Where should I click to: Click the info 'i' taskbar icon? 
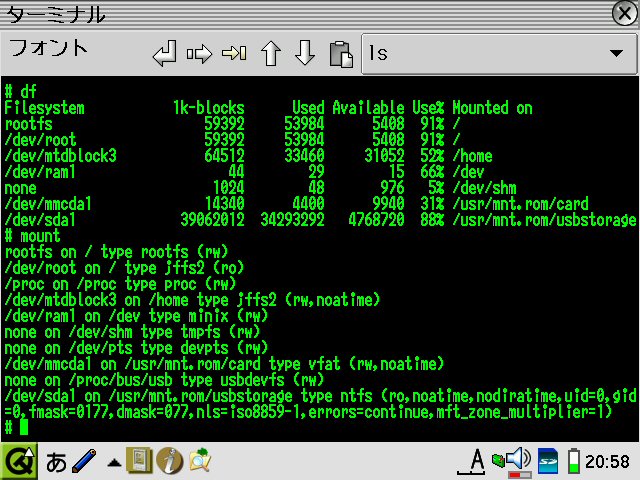(169, 461)
